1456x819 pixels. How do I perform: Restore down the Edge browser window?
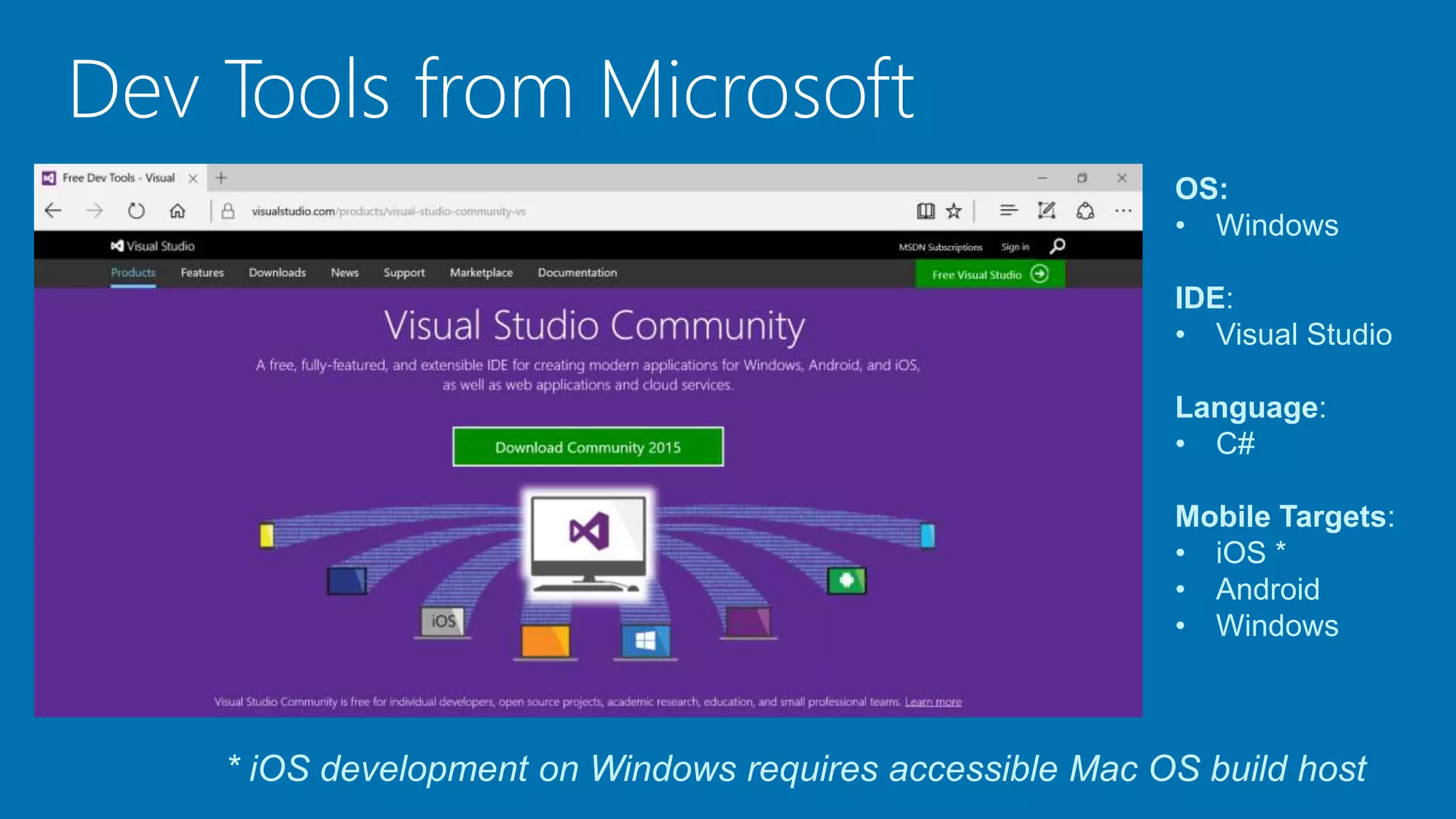tap(1082, 178)
